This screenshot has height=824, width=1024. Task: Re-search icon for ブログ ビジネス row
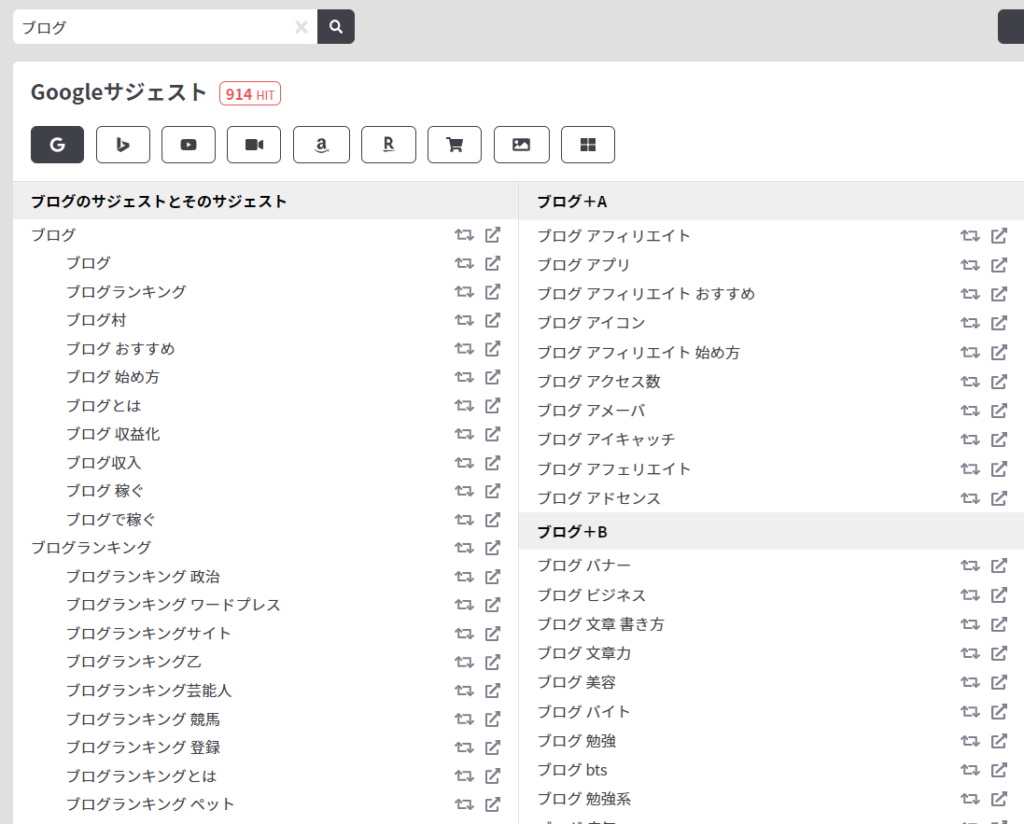(x=970, y=595)
